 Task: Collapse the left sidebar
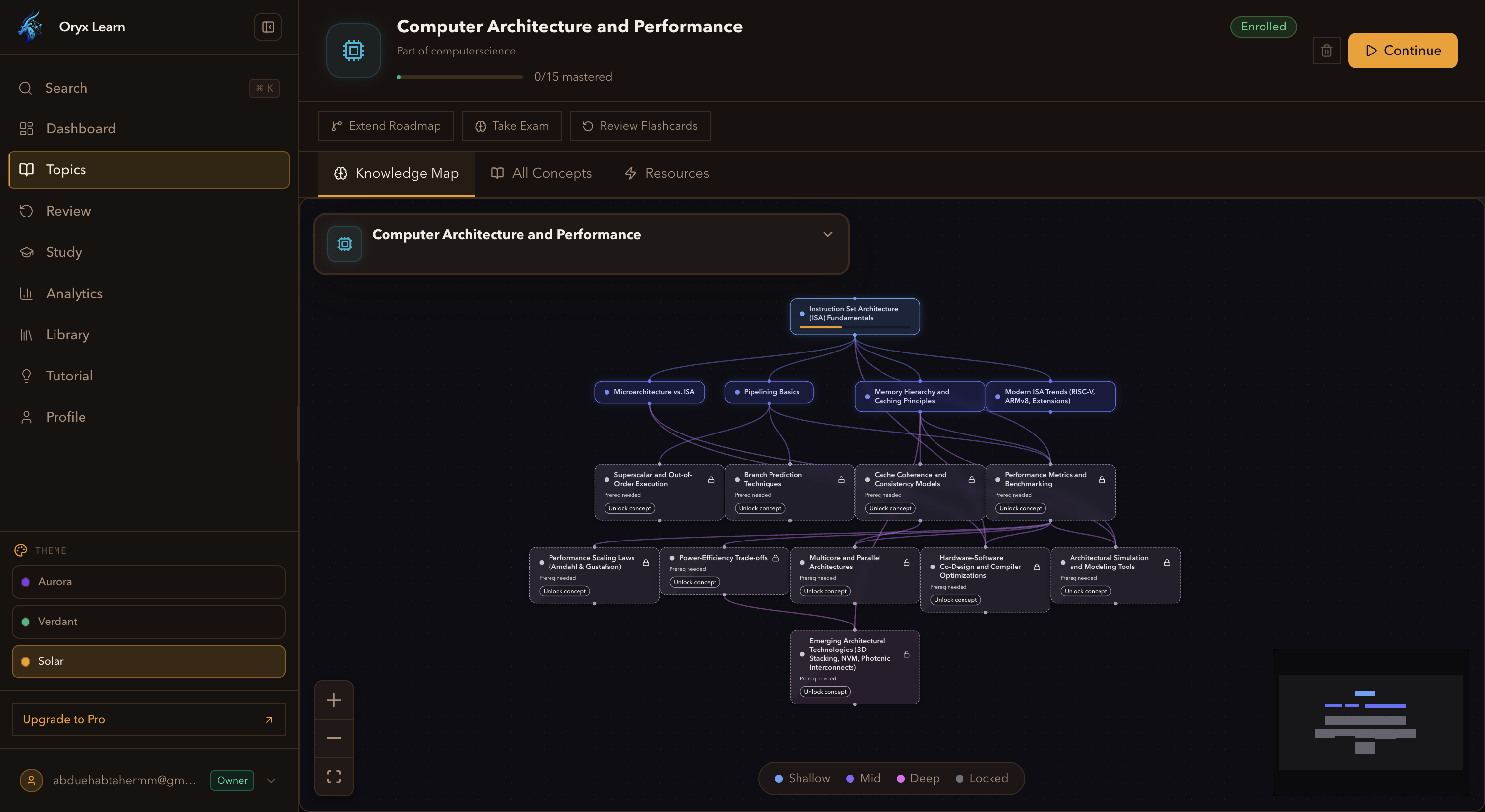click(268, 27)
